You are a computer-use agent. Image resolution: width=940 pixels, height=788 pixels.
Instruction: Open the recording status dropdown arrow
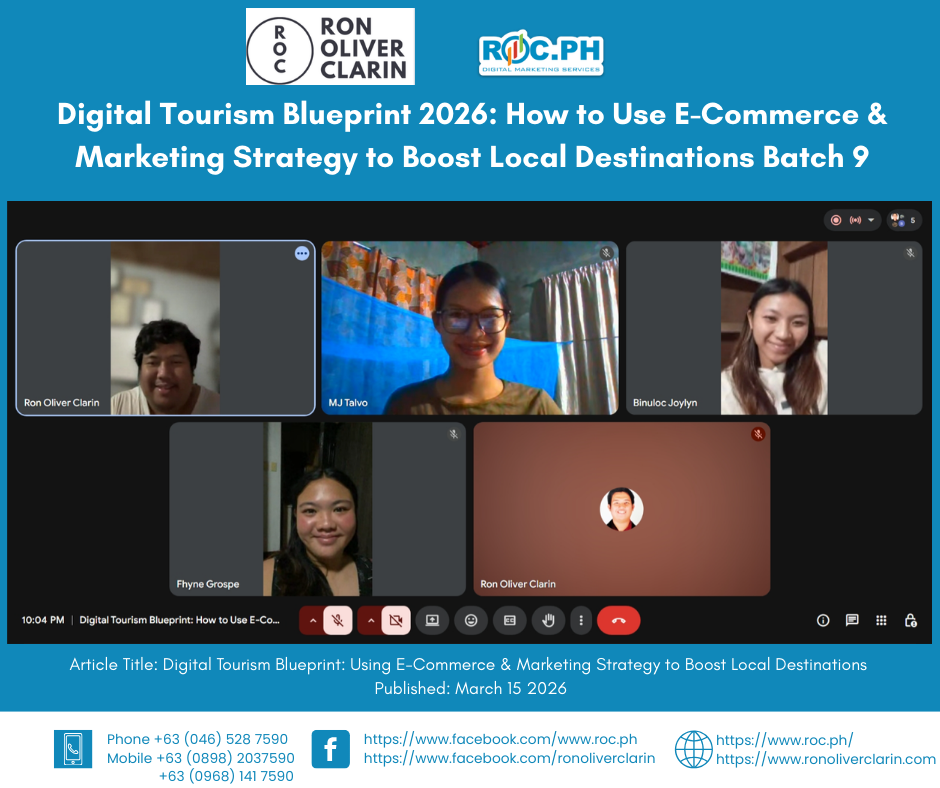(870, 220)
